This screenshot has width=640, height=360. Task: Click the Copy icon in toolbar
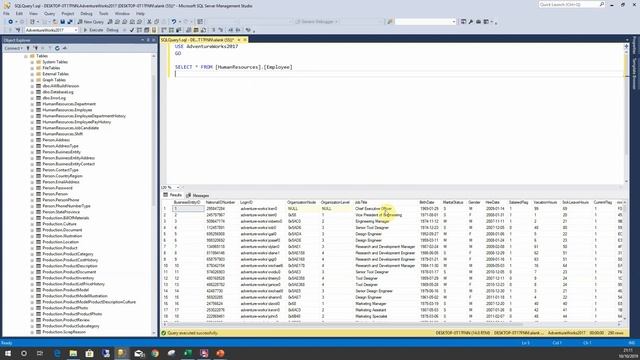coord(157,22)
